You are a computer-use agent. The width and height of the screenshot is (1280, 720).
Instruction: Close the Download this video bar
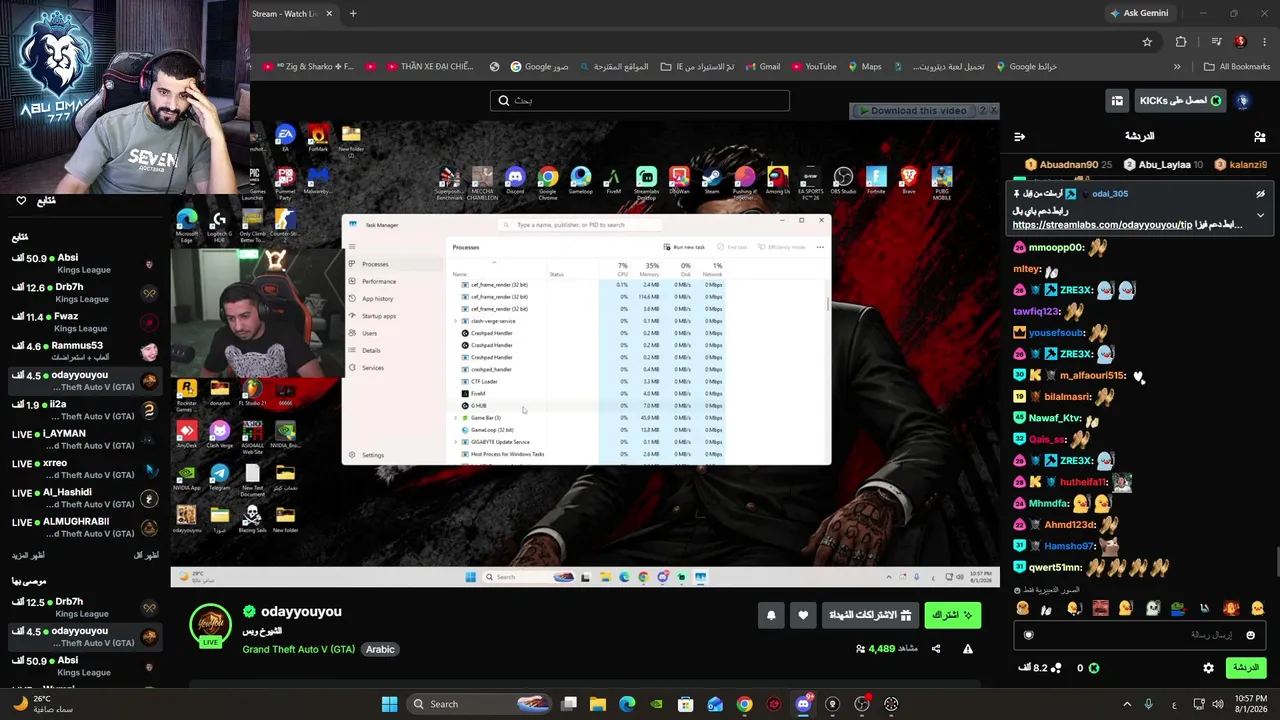[993, 111]
